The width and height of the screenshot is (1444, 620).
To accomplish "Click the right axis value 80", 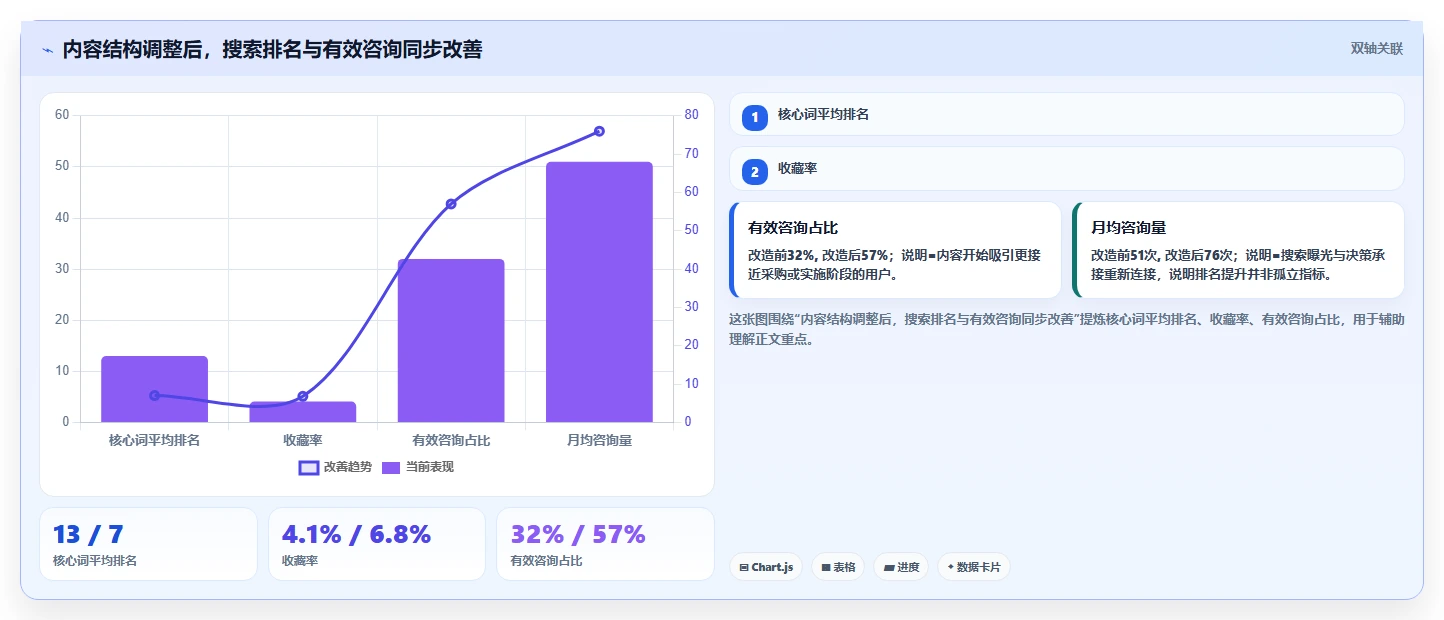I will coord(691,115).
